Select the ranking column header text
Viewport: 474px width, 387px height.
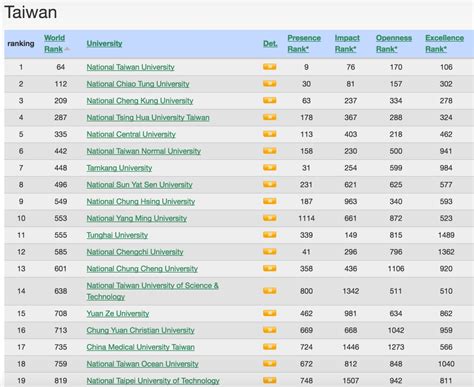point(21,43)
